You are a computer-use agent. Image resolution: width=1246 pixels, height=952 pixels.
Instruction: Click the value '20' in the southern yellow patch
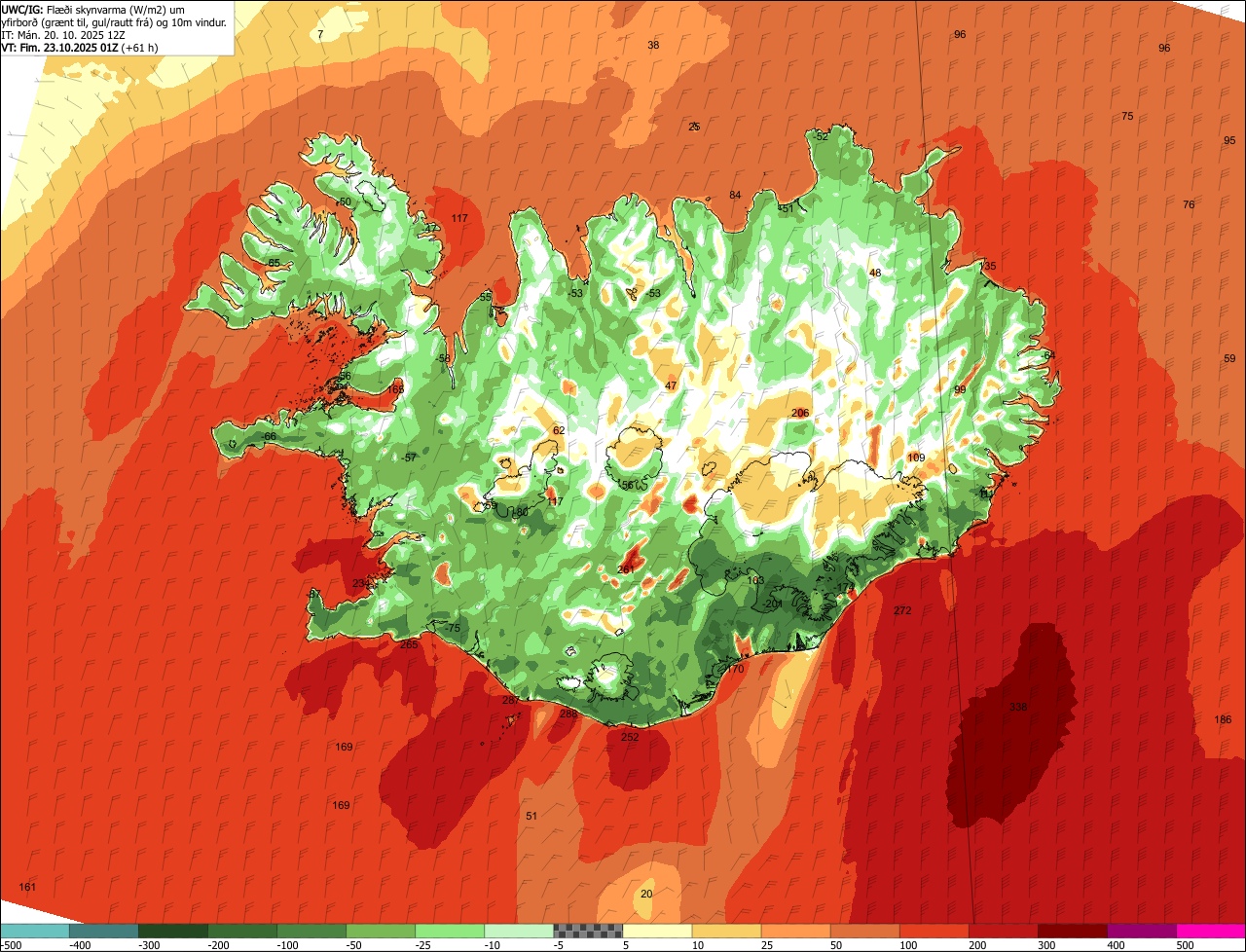click(x=646, y=894)
